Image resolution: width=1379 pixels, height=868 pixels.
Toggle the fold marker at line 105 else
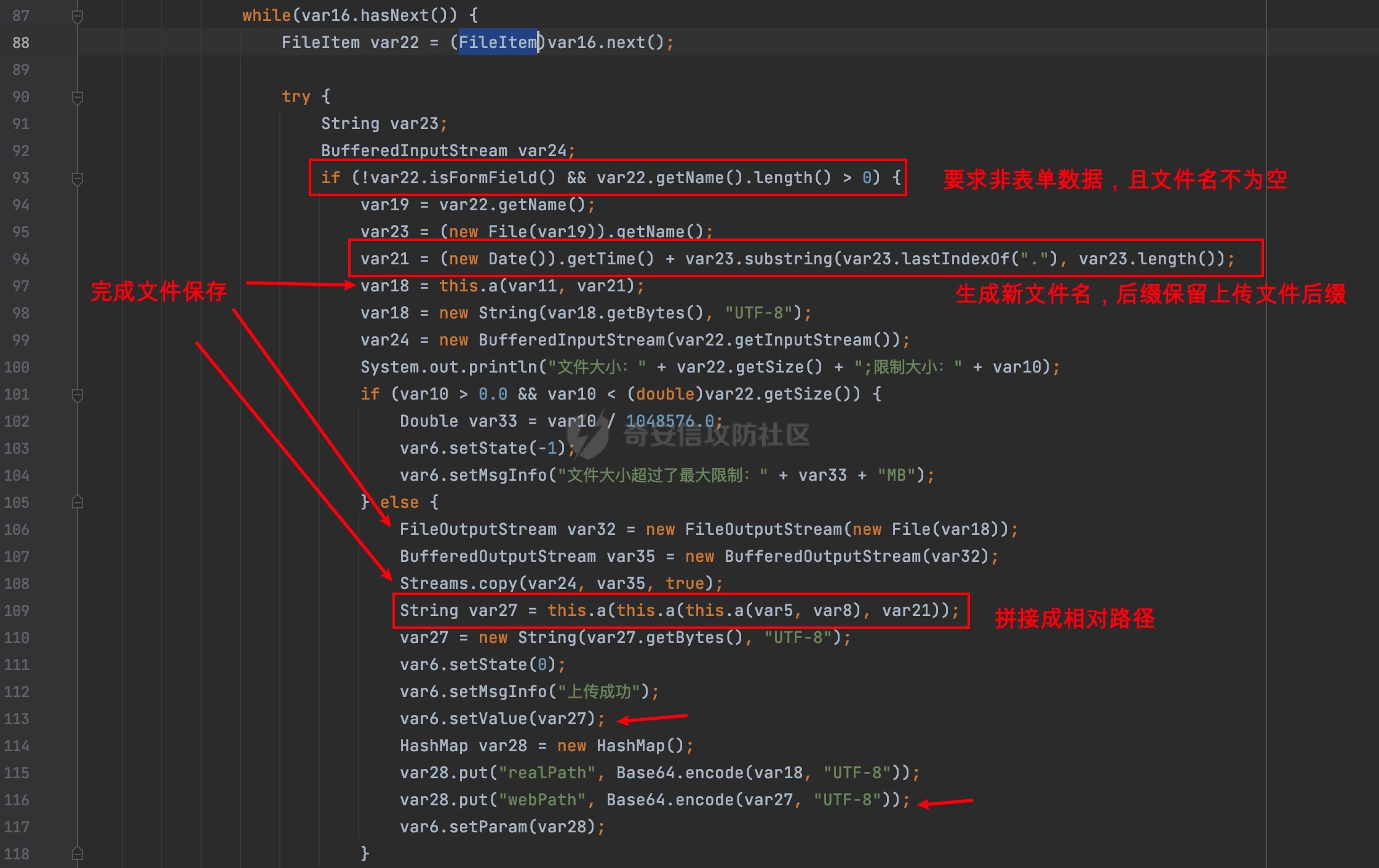coord(77,502)
